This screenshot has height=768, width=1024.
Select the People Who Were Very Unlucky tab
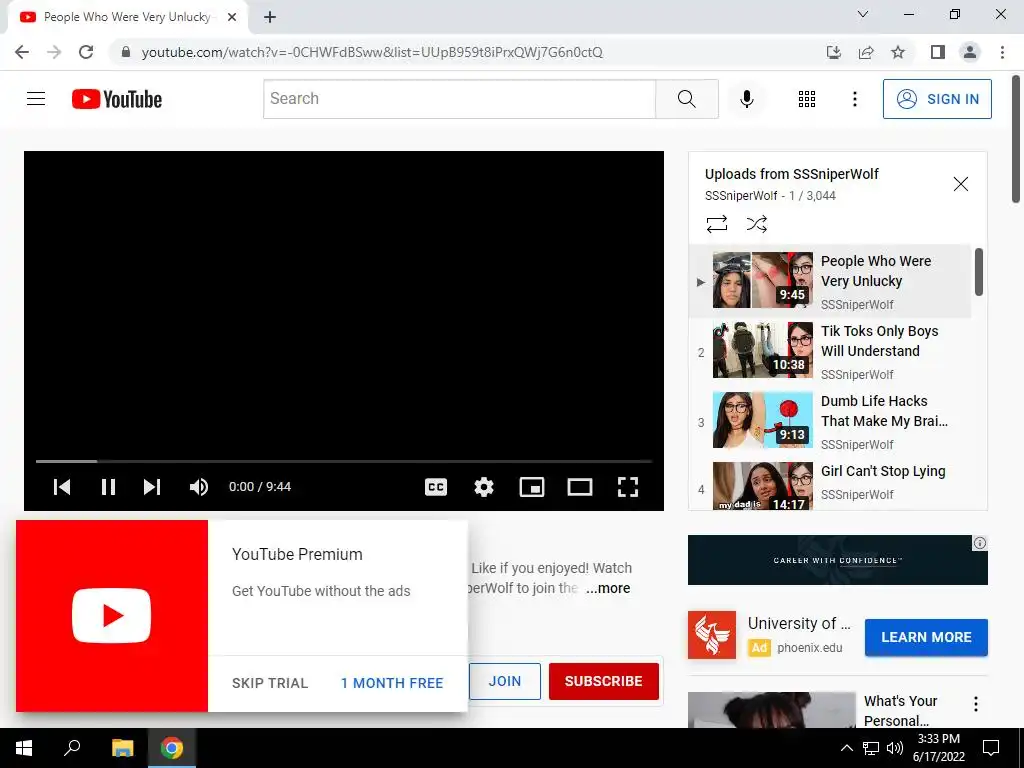128,18
